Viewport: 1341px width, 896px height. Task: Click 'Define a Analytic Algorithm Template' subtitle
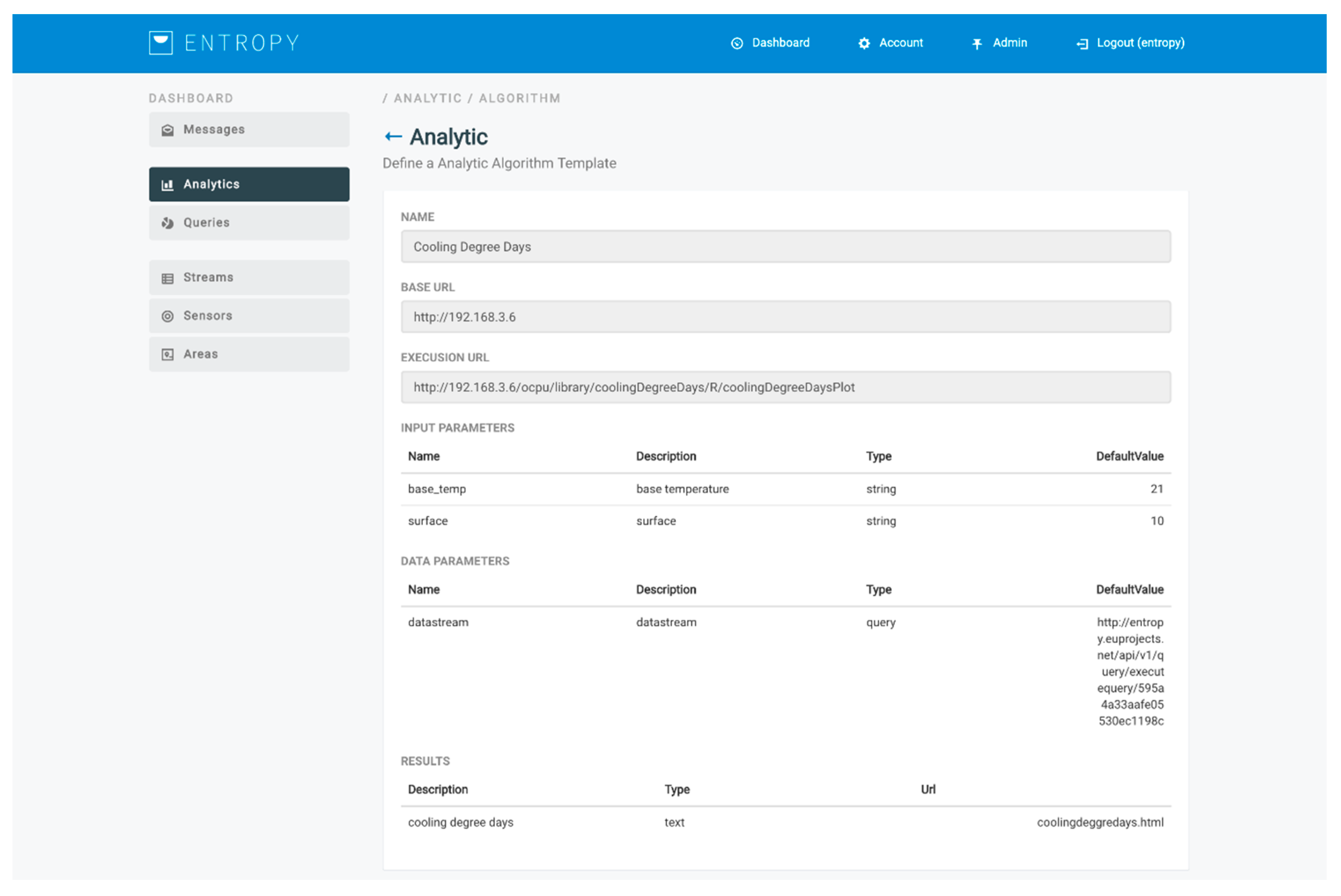(x=499, y=163)
